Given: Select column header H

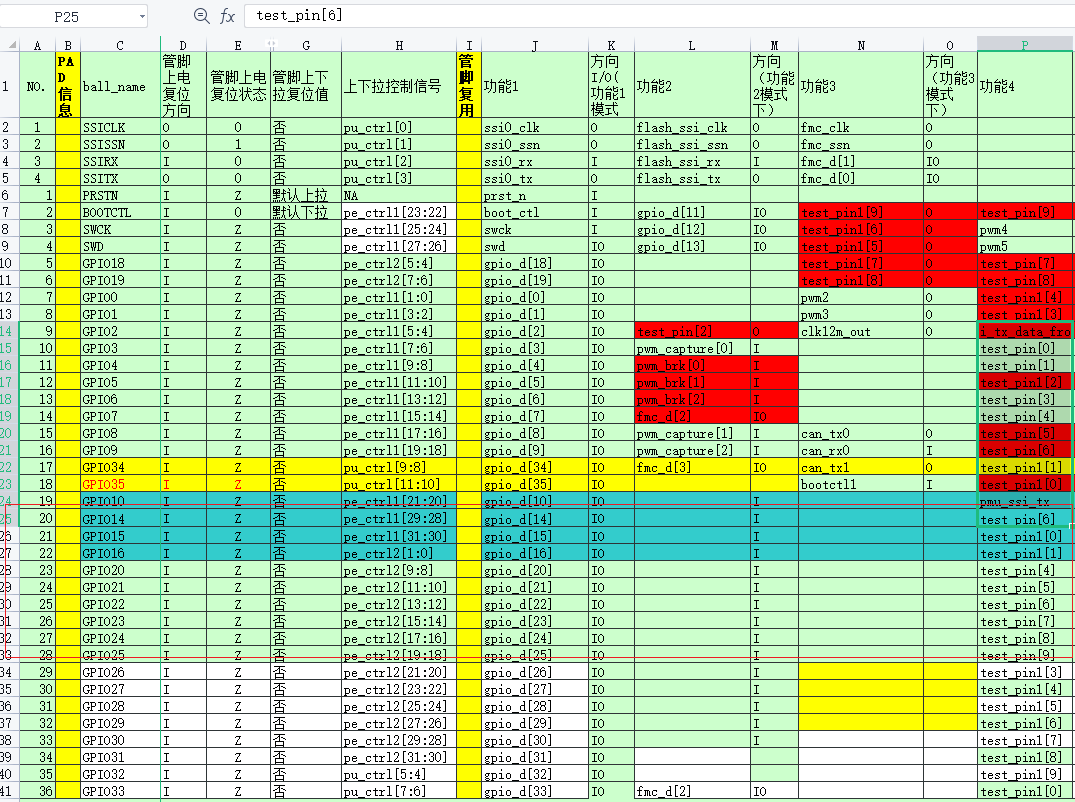Looking at the screenshot, I should 399,45.
